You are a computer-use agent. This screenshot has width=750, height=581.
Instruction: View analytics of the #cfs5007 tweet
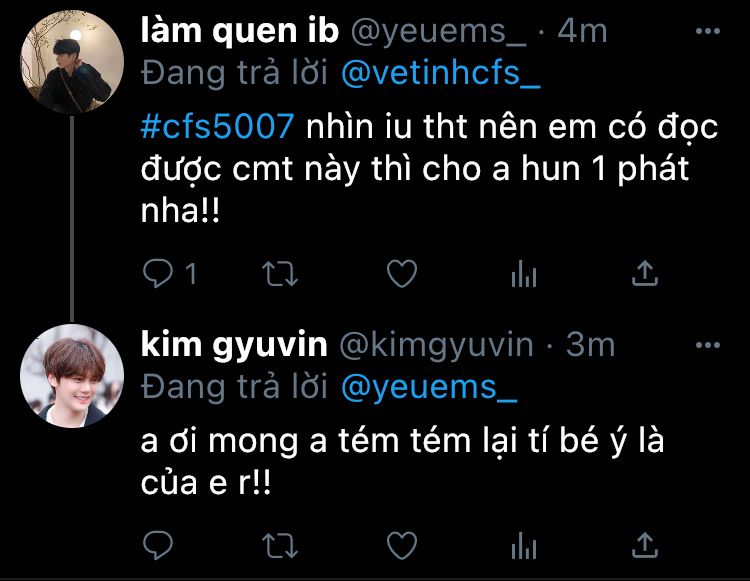pos(524,274)
